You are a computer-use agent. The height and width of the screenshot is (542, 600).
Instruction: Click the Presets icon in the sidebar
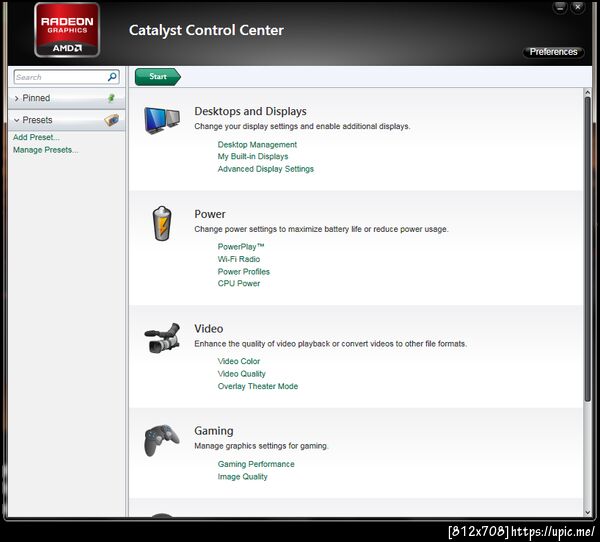pos(111,120)
